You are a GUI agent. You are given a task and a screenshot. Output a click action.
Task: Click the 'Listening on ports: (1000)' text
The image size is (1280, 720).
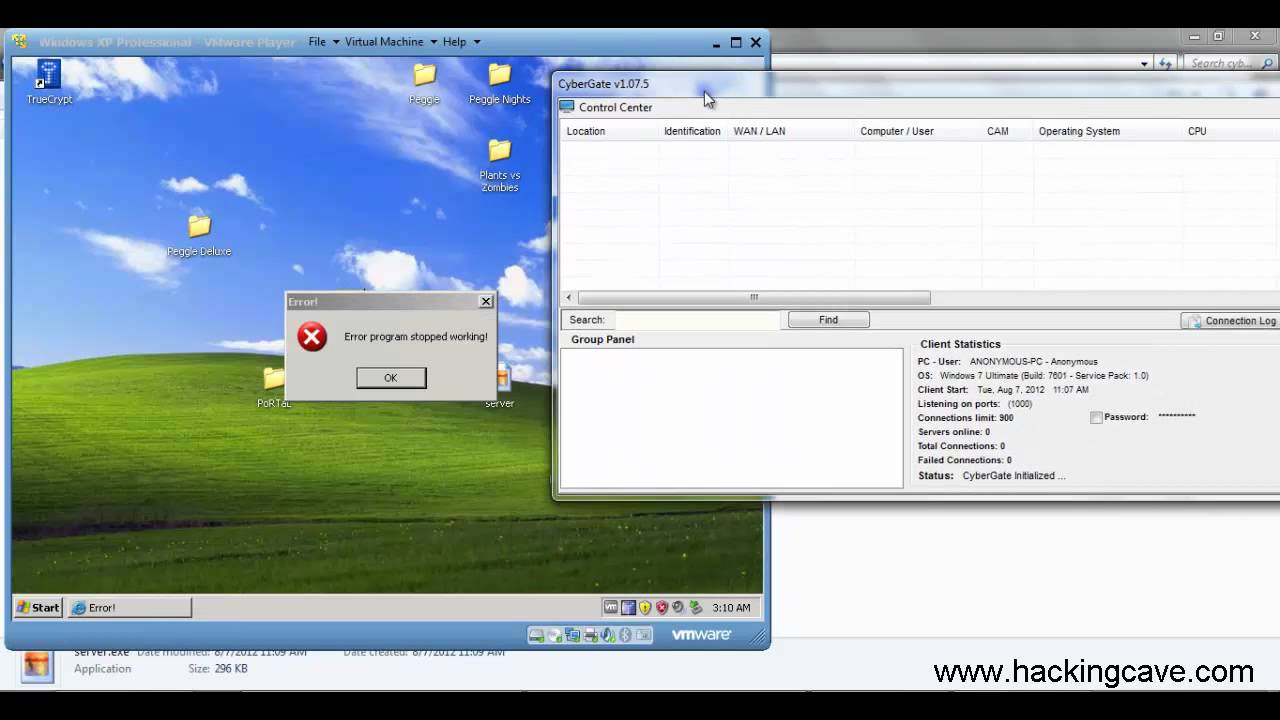(x=975, y=404)
